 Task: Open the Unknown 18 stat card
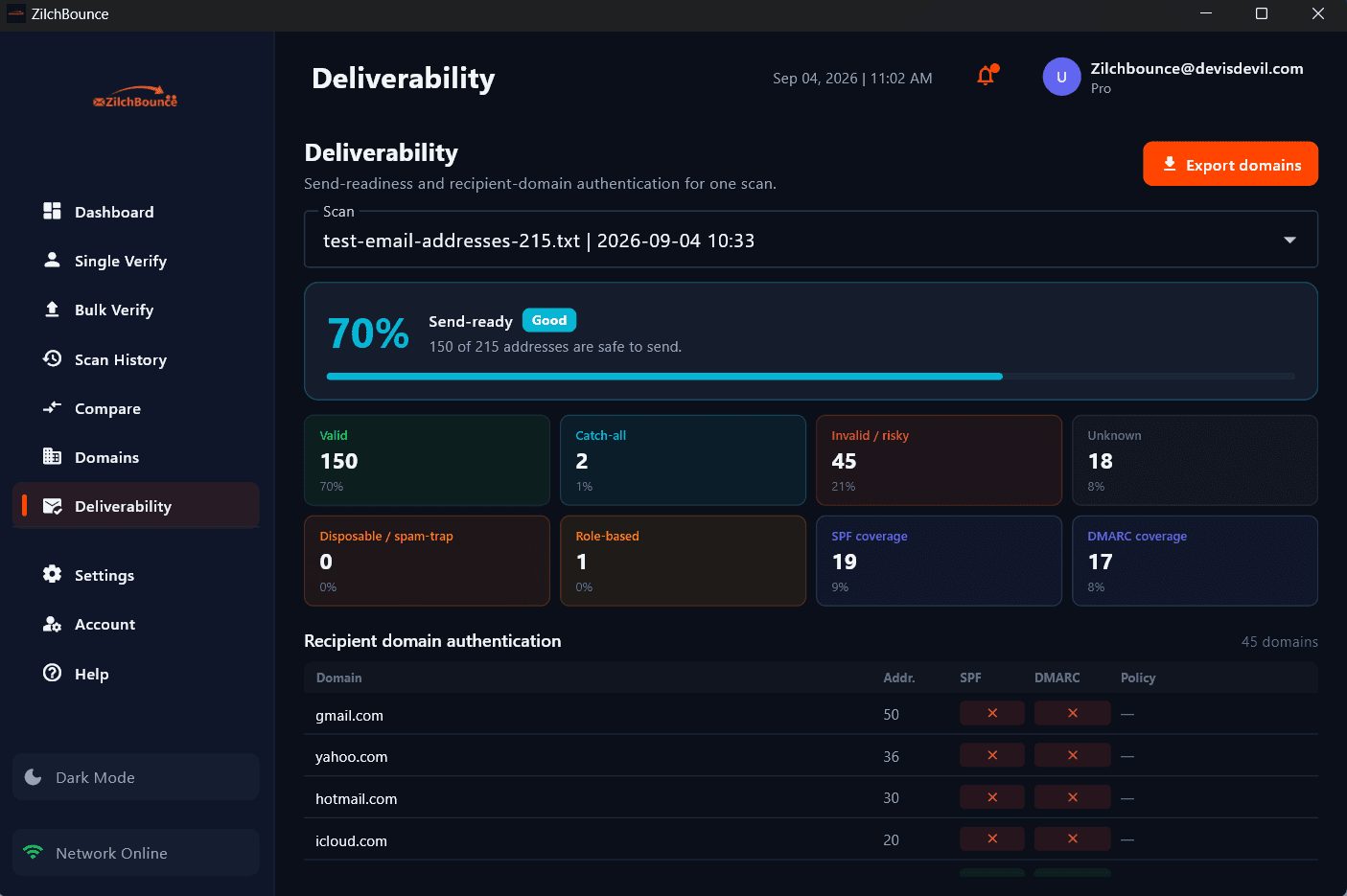pyautogui.click(x=1195, y=460)
